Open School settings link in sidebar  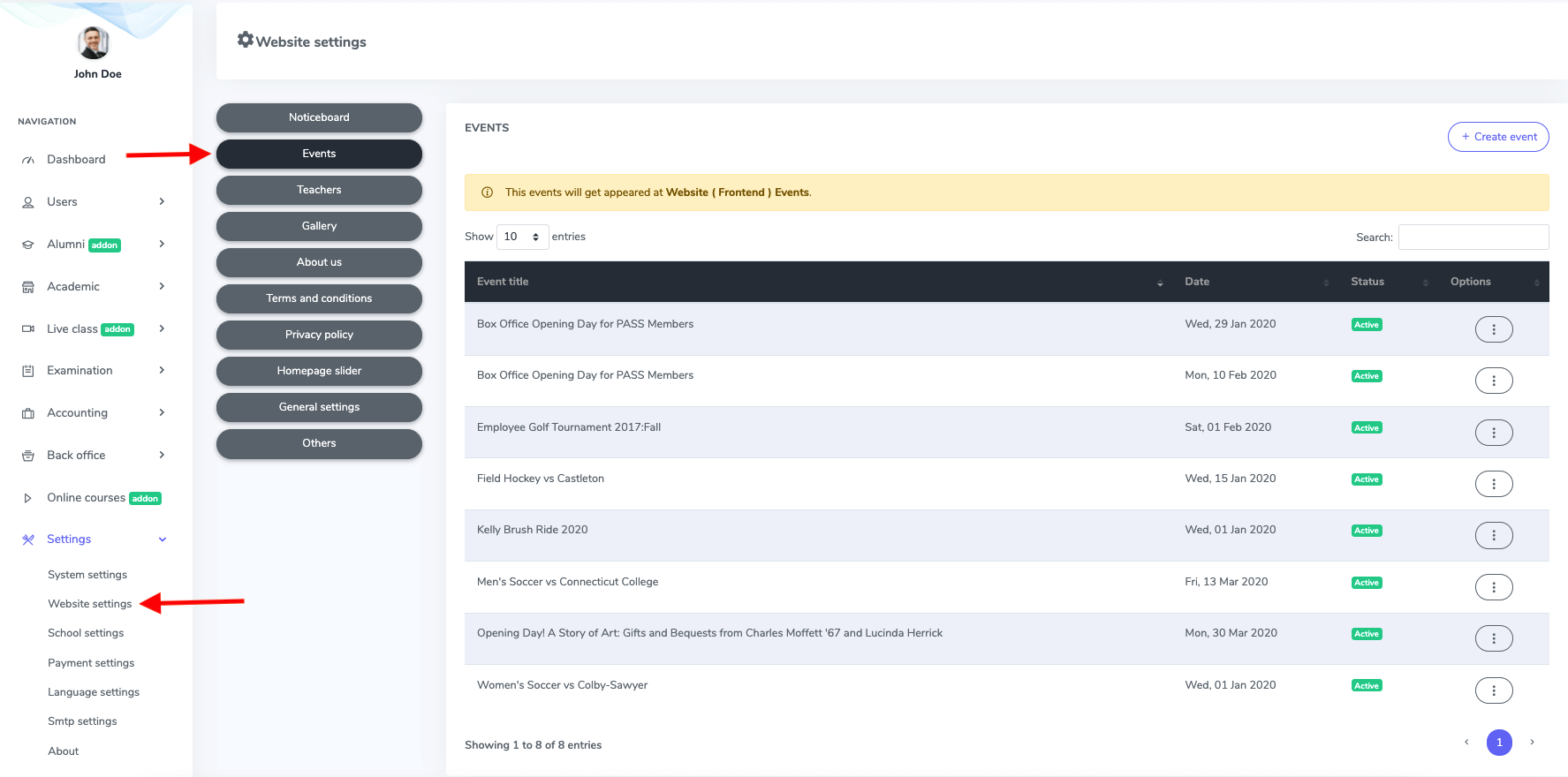coord(86,633)
